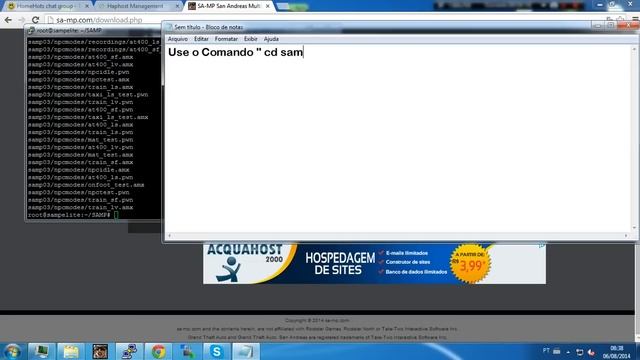
Task: Open the Exibir menu in Notepad
Action: point(251,39)
